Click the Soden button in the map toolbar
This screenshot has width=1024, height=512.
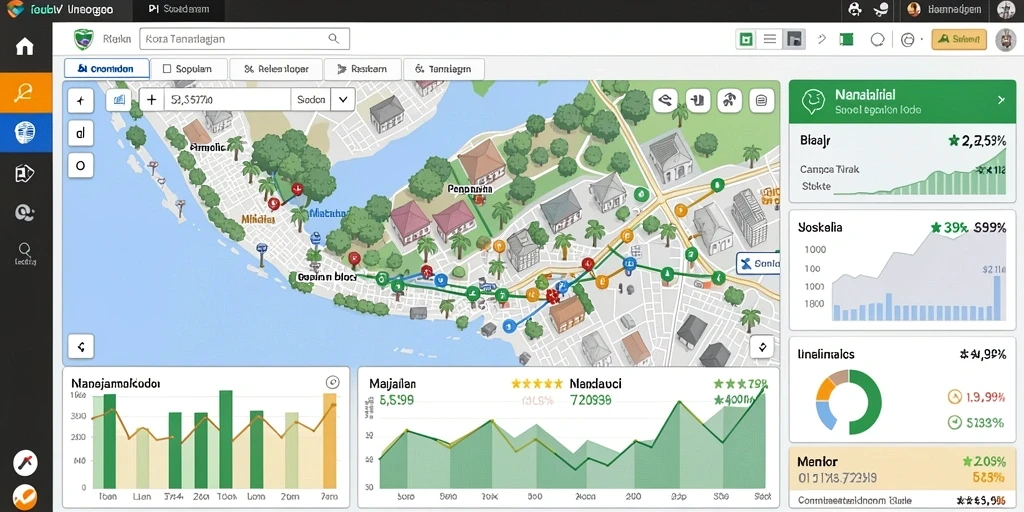pyautogui.click(x=311, y=100)
